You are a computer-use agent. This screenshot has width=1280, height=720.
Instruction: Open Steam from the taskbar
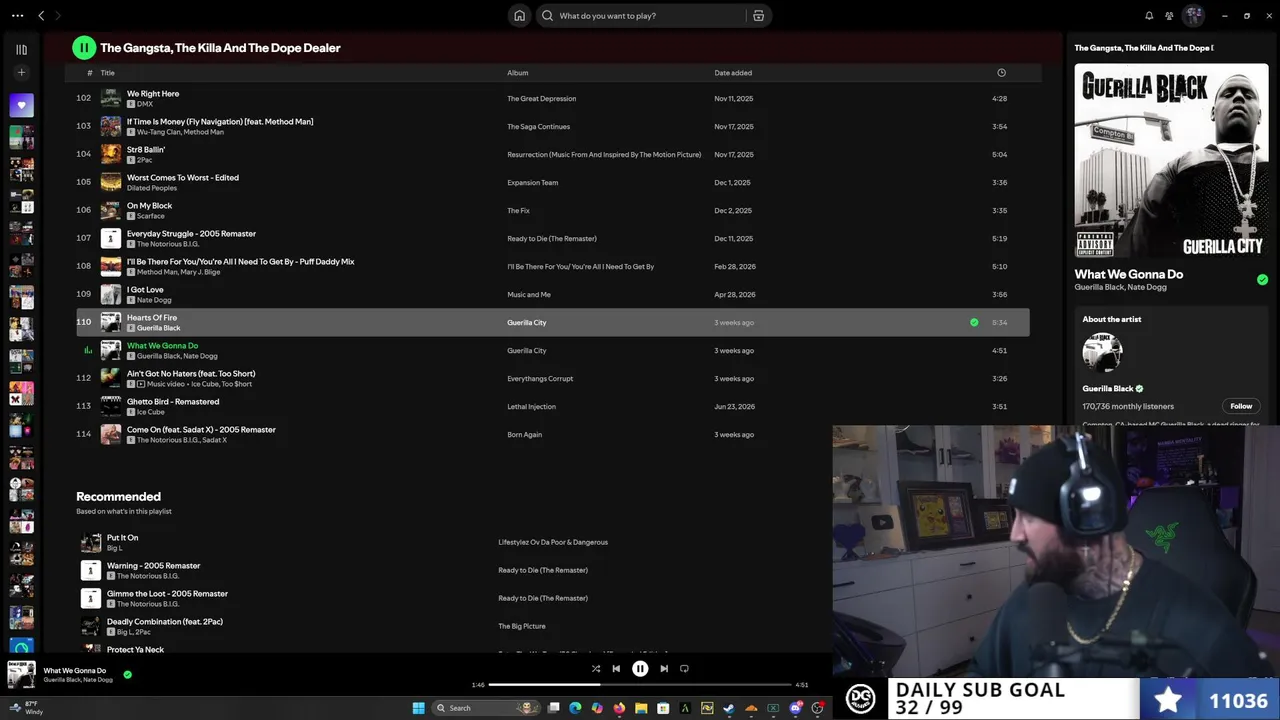click(729, 708)
